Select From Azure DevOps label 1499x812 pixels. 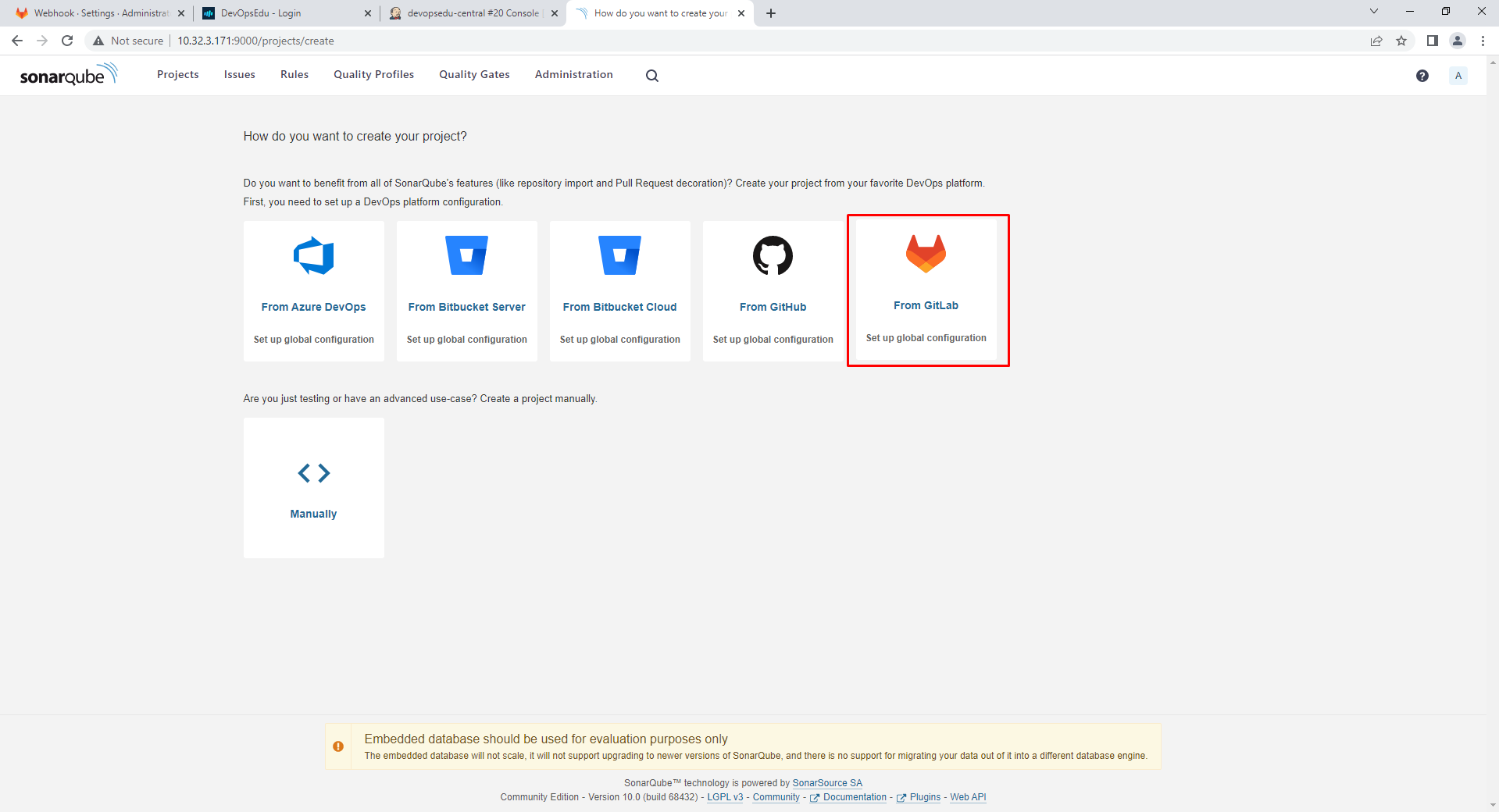(314, 307)
